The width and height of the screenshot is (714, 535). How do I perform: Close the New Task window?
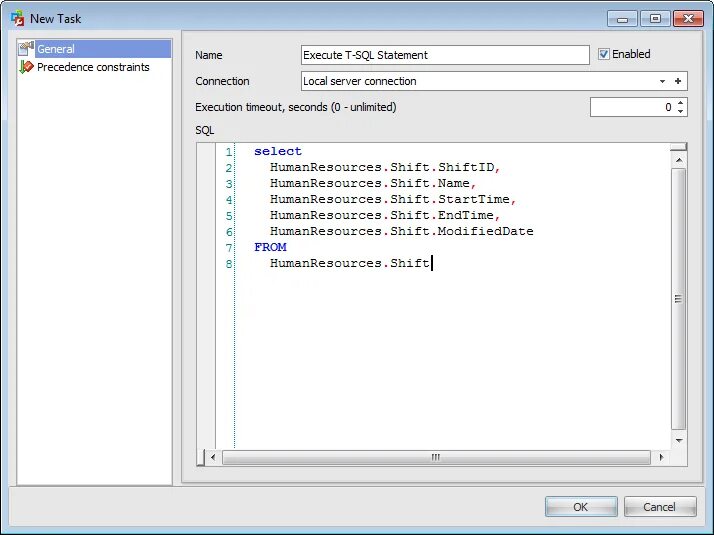point(688,19)
